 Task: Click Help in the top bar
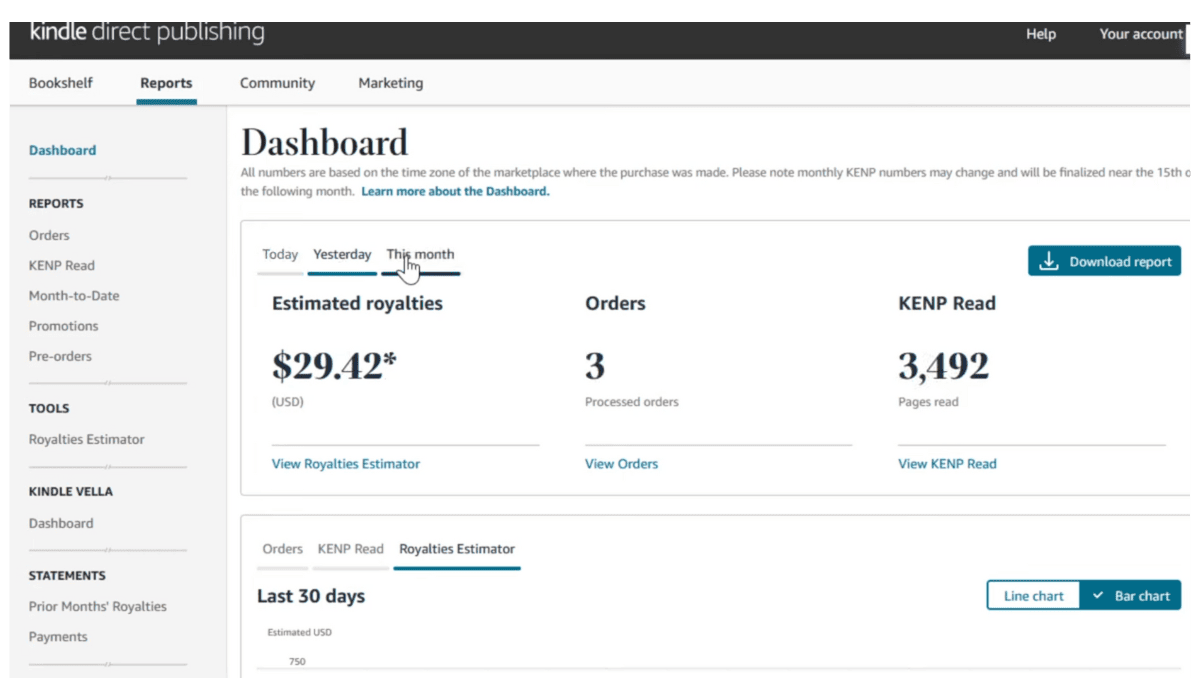pos(1040,34)
